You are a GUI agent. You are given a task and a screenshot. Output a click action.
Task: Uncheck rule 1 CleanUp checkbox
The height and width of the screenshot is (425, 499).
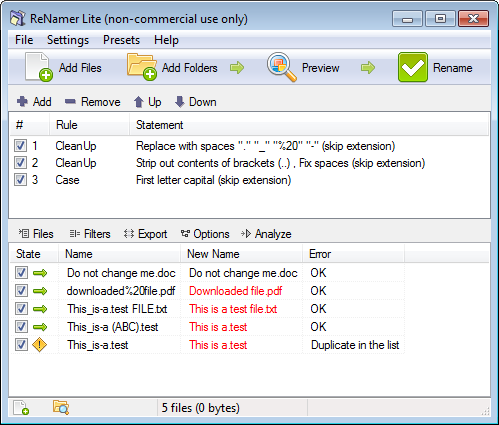click(20, 146)
